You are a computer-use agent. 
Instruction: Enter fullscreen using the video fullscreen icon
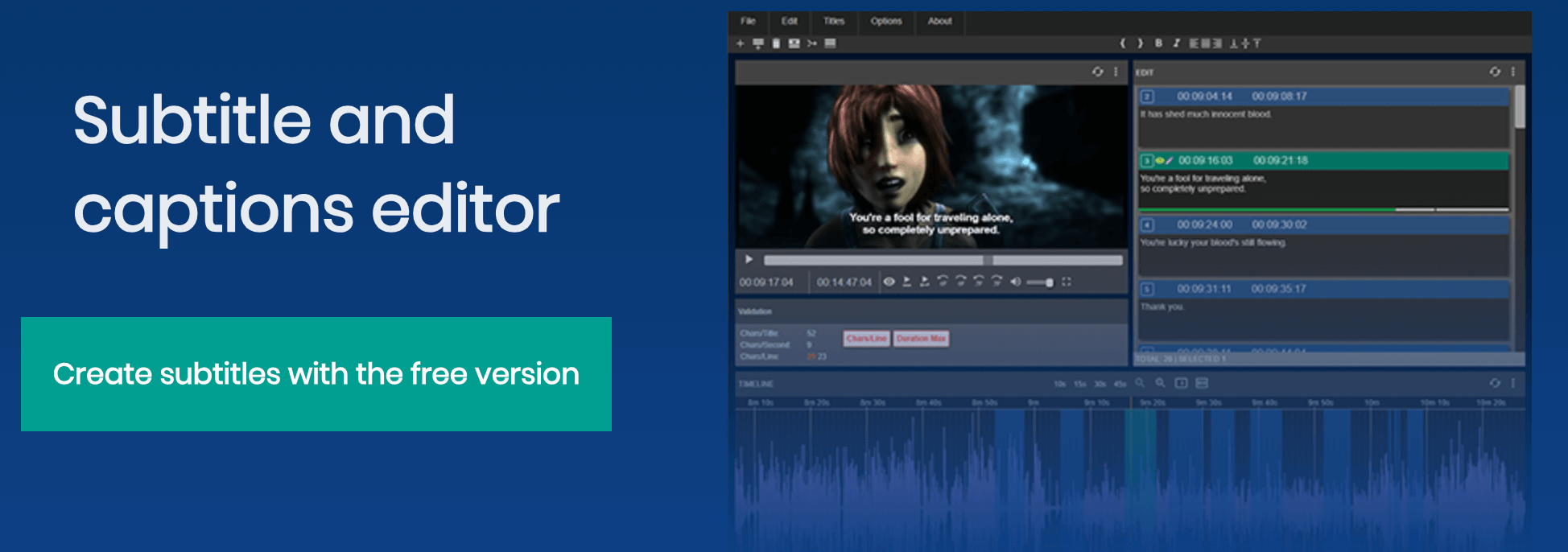click(x=1067, y=282)
